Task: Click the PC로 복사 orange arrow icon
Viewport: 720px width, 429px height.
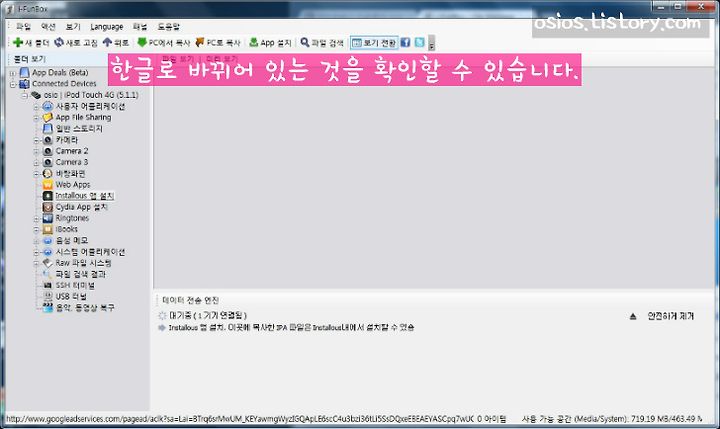Action: 200,43
